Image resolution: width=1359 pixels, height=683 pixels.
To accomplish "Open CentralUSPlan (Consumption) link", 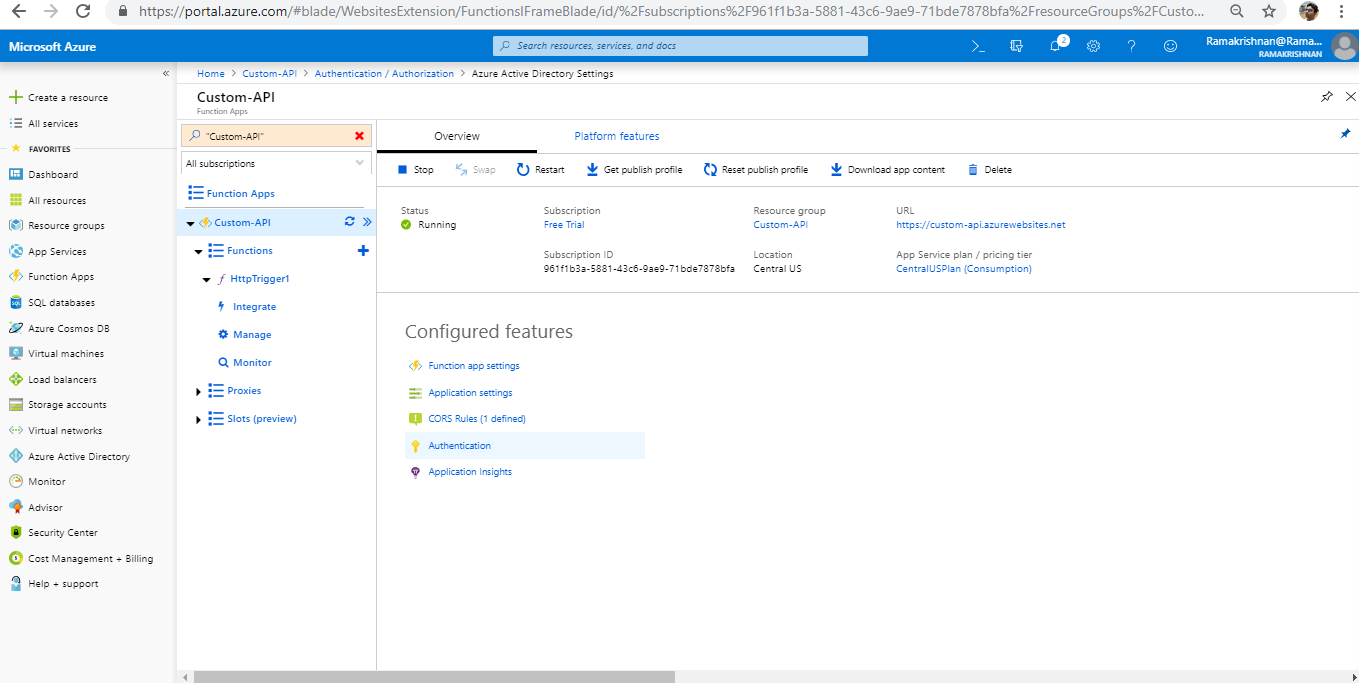I will click(x=964, y=269).
